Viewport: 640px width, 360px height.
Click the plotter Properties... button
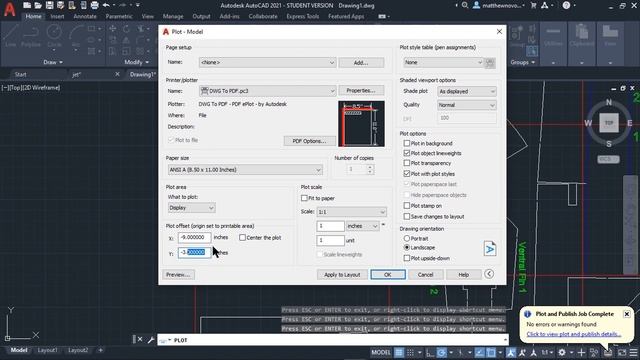pyautogui.click(x=361, y=91)
